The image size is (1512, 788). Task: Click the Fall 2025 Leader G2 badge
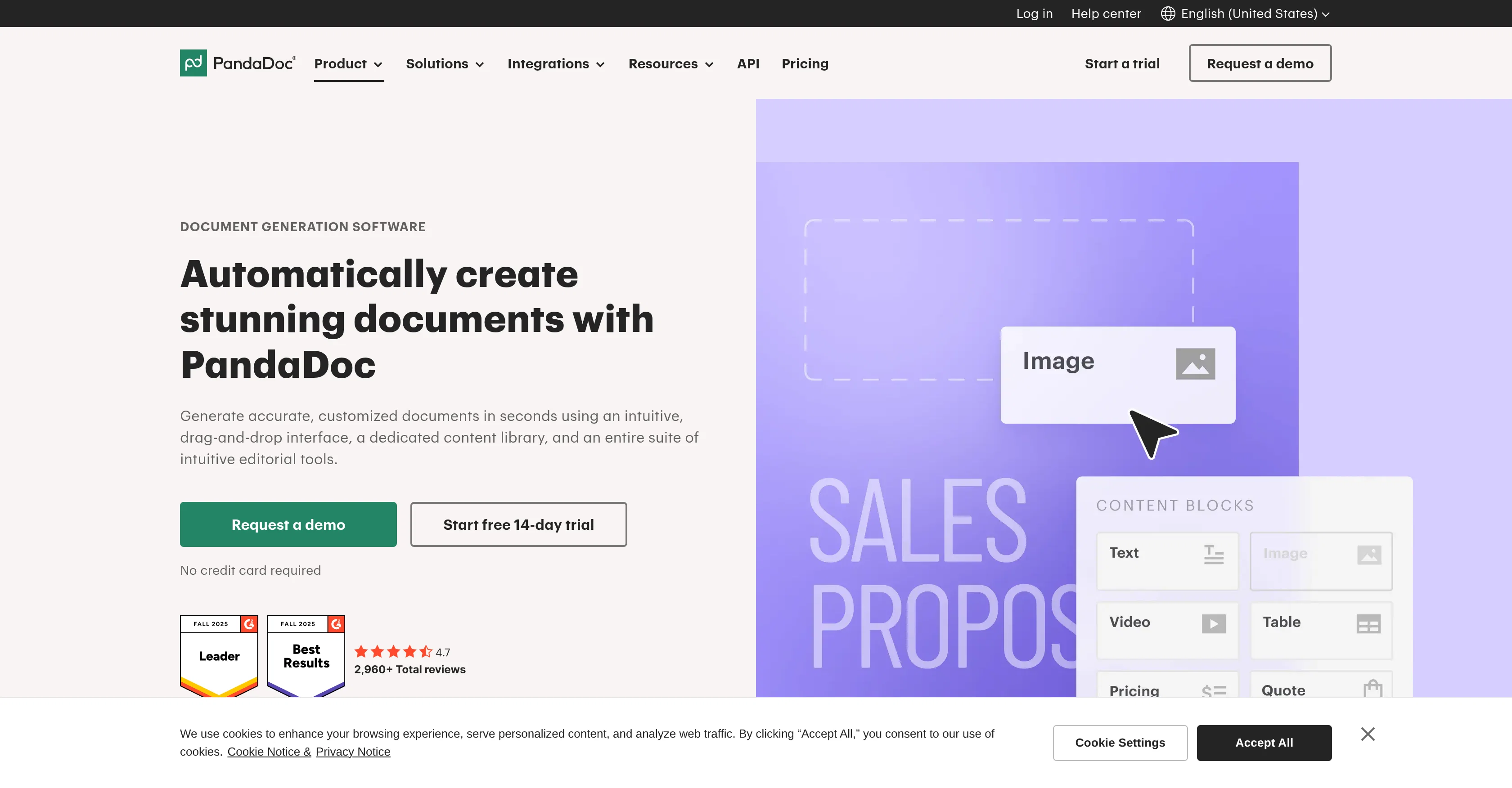click(219, 656)
